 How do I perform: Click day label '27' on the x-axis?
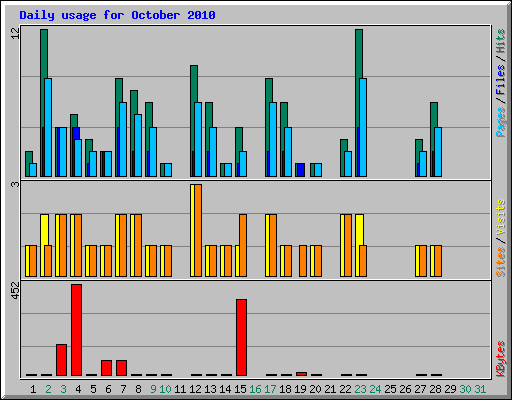tap(420, 389)
